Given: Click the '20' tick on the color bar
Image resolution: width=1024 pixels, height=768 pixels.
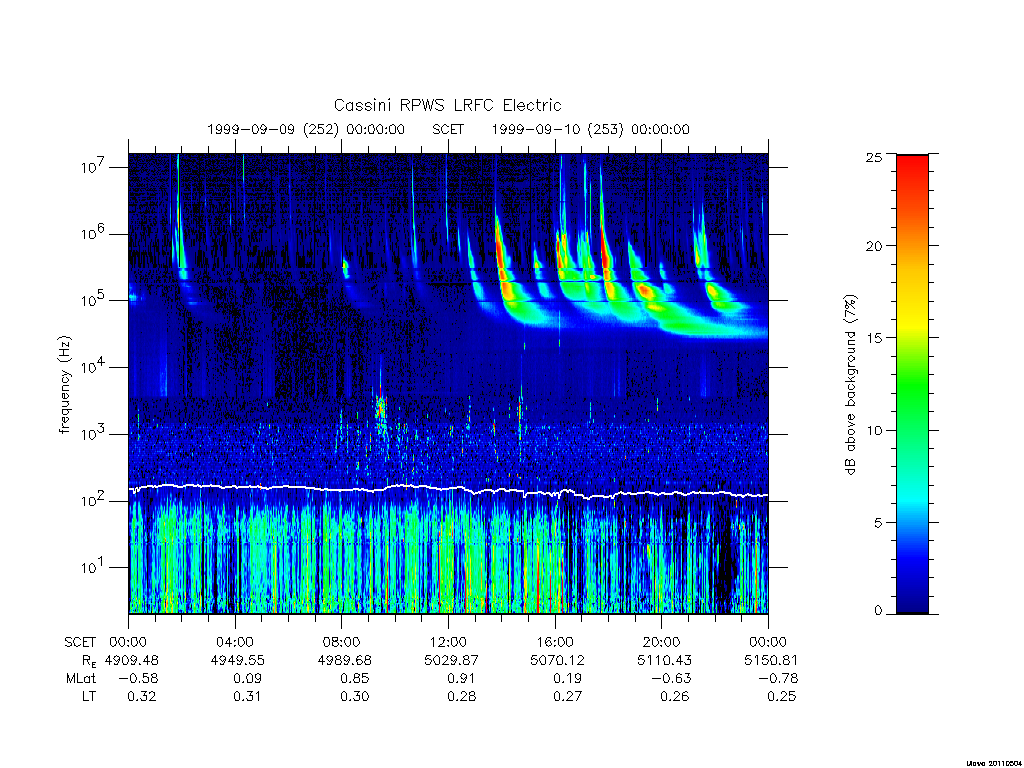Looking at the screenshot, I should point(873,246).
